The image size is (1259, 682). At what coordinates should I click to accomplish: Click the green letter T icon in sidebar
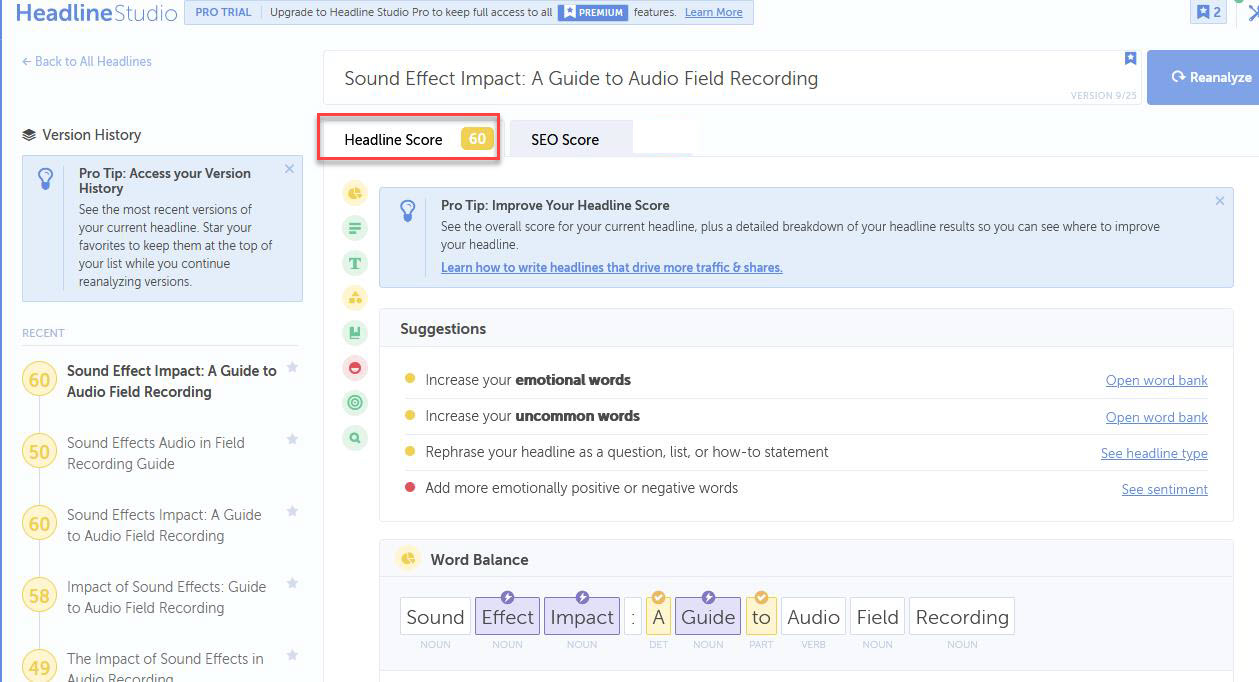point(354,263)
